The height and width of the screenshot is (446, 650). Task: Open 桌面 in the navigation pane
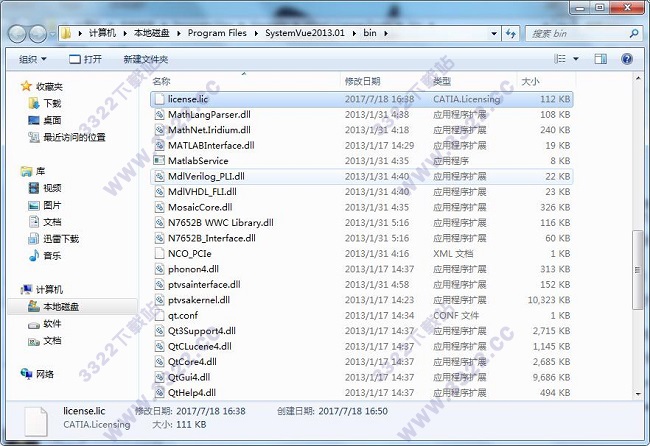[x=52, y=120]
